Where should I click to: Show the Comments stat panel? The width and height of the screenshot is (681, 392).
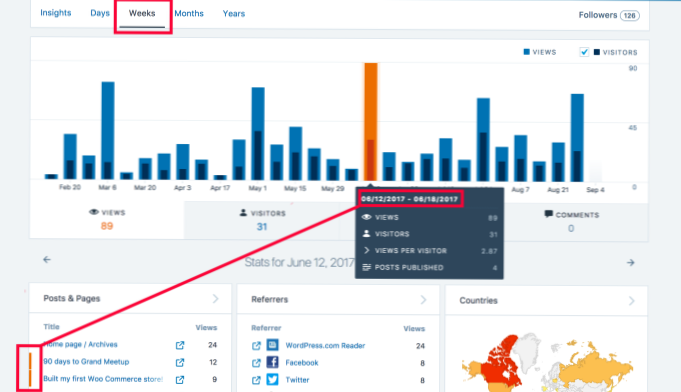[571, 221]
